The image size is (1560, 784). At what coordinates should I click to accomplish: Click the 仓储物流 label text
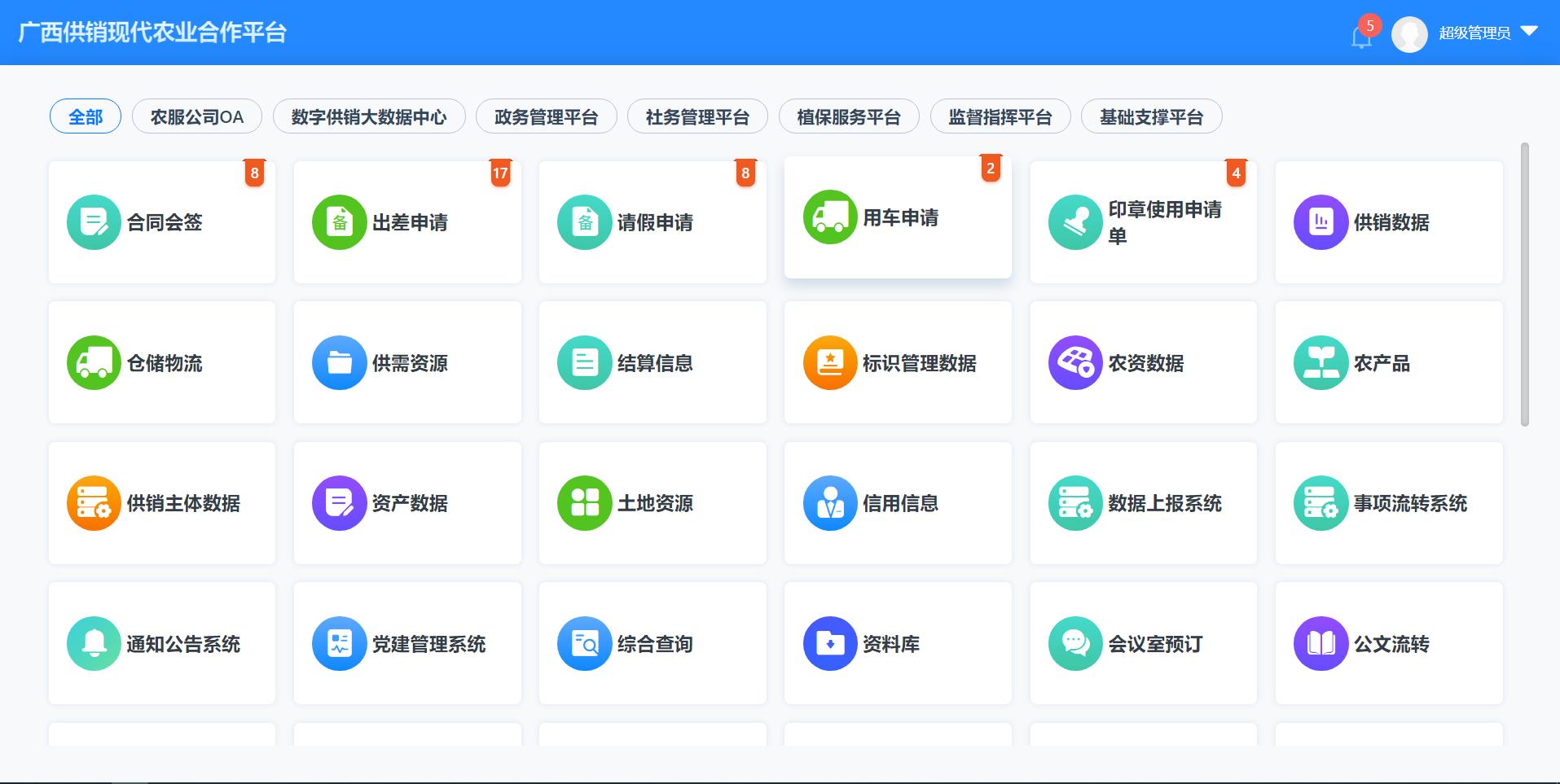tap(165, 363)
